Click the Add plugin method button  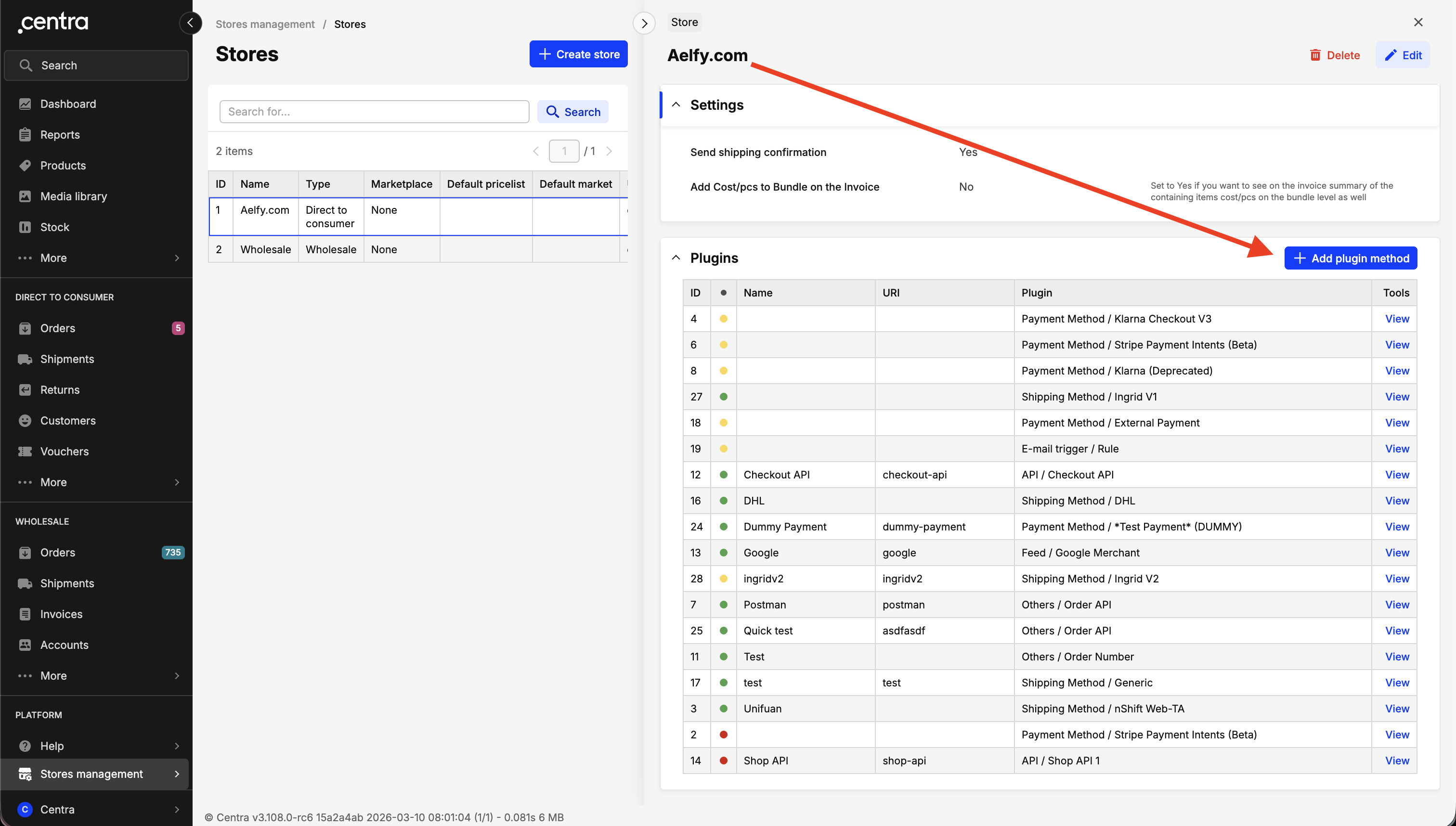(x=1351, y=258)
